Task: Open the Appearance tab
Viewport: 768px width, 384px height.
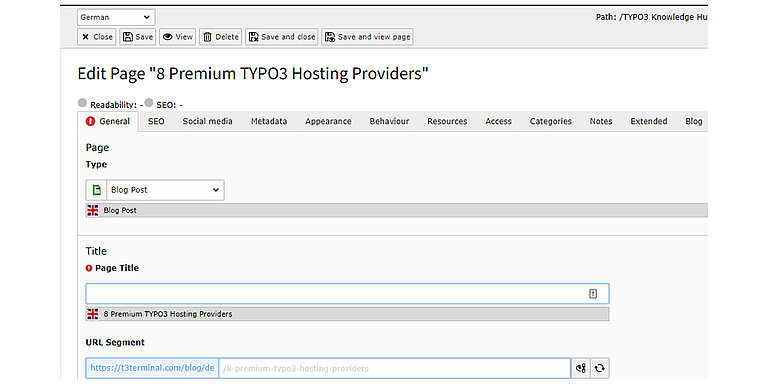Action: click(x=328, y=121)
